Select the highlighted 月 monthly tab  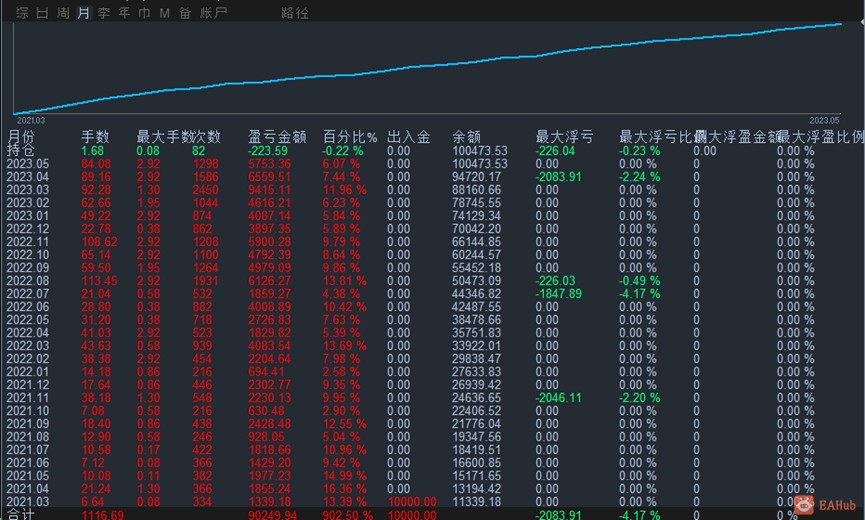(83, 13)
